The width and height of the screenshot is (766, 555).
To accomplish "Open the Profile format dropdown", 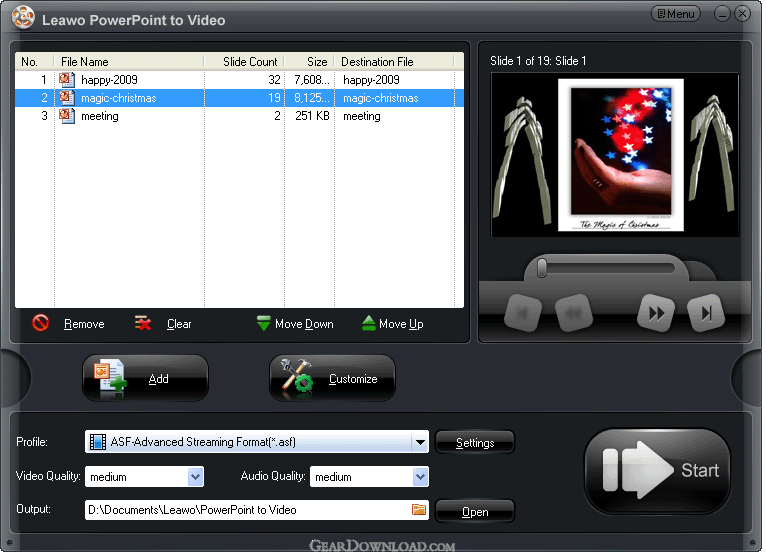I will (422, 444).
